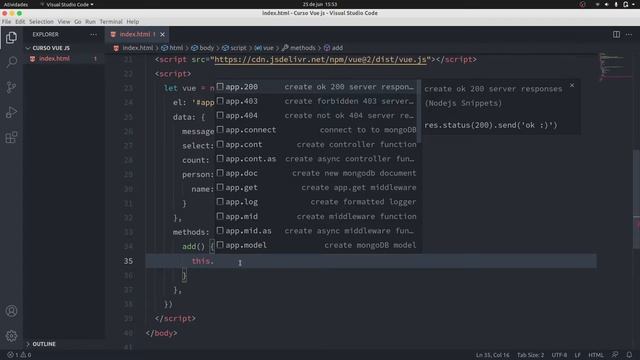The image size is (640, 360).
Task: Place cursor on line 35 after this.
Action: (215, 261)
